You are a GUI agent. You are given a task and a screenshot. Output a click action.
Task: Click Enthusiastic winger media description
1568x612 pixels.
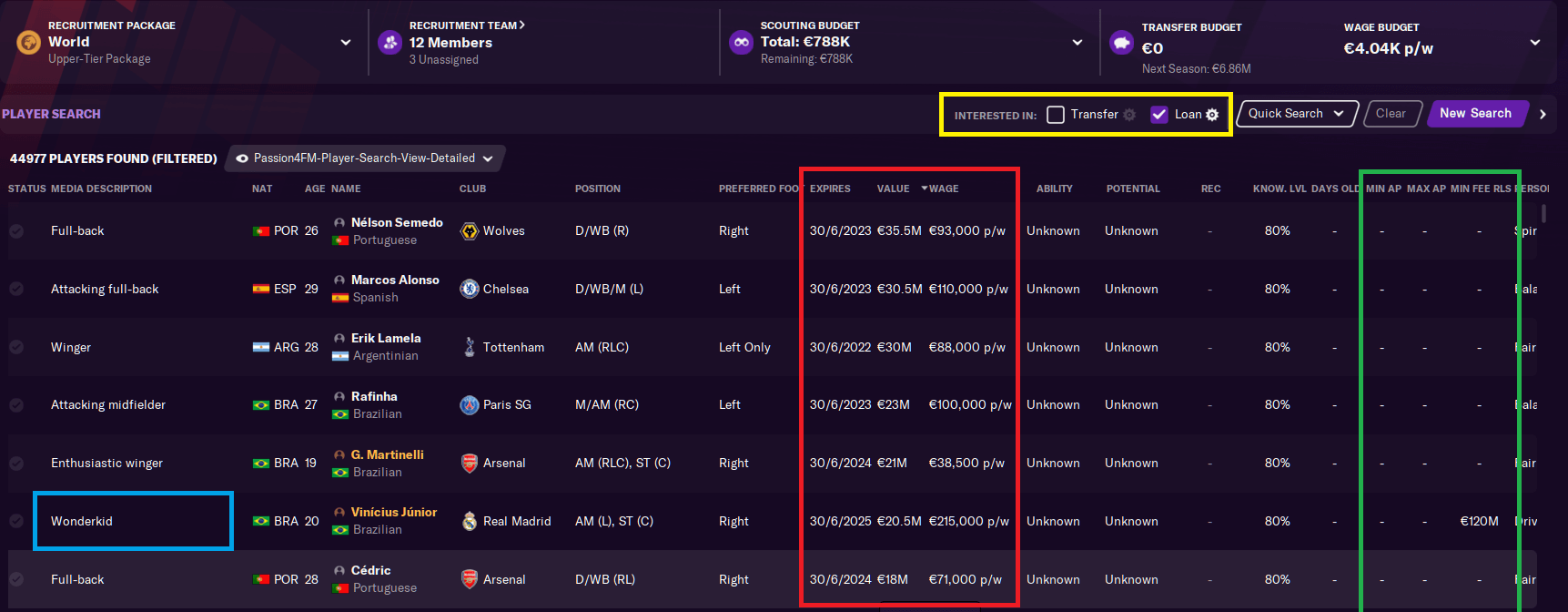point(106,463)
